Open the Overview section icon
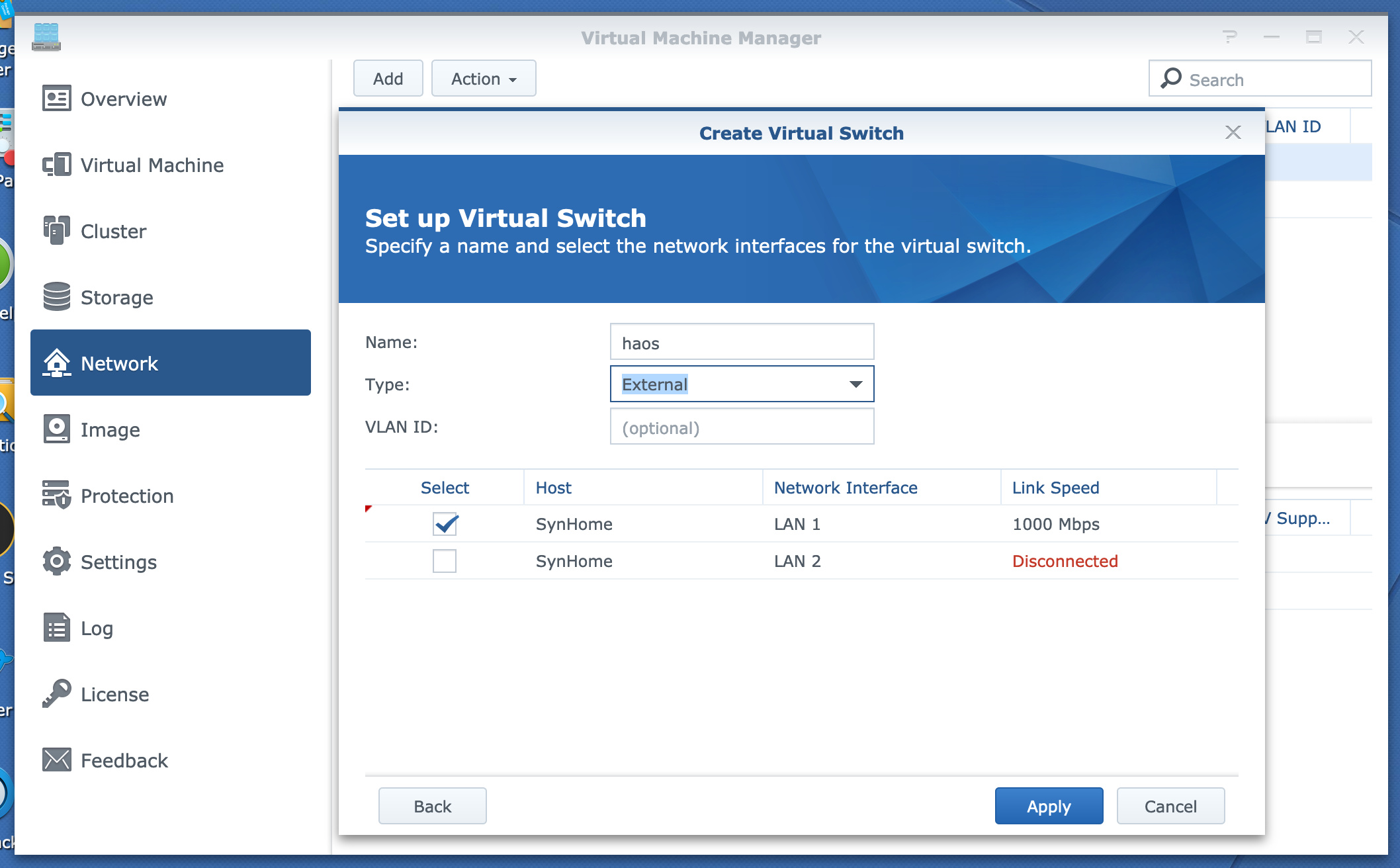 click(x=56, y=98)
